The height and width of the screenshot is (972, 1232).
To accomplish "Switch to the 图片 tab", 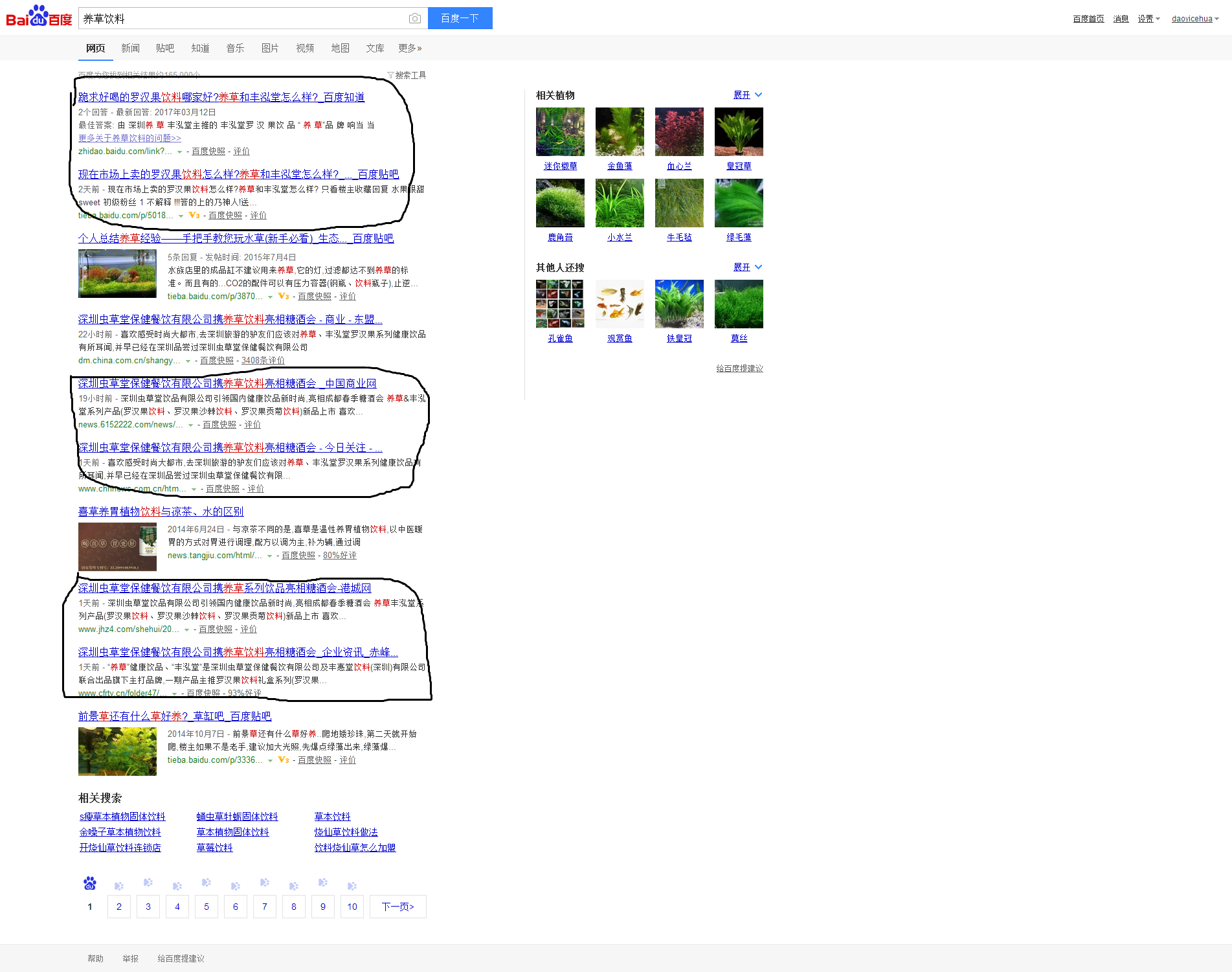I will [270, 48].
